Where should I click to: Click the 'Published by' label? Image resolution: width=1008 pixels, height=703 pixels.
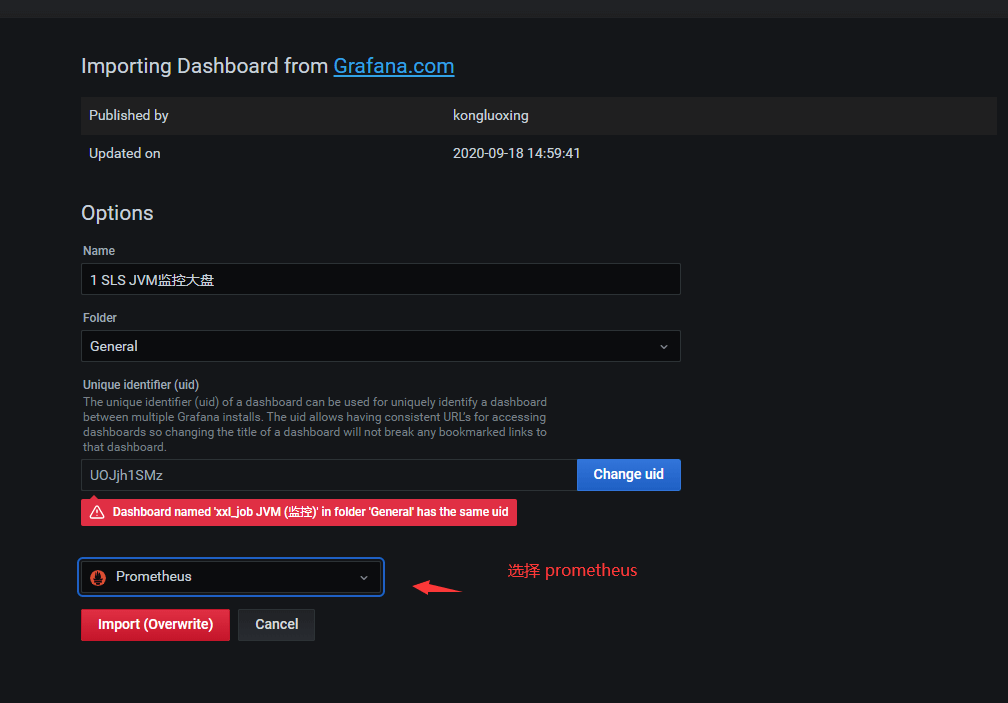click(129, 116)
